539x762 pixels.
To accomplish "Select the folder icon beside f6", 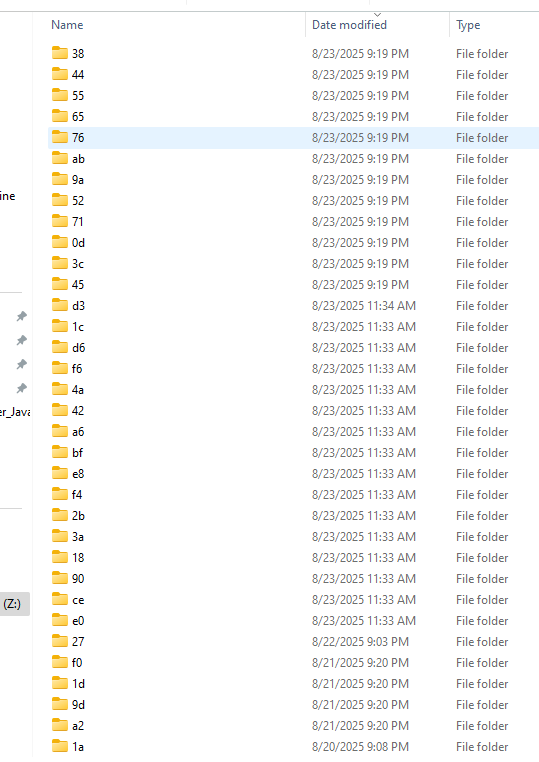I will coord(60,368).
